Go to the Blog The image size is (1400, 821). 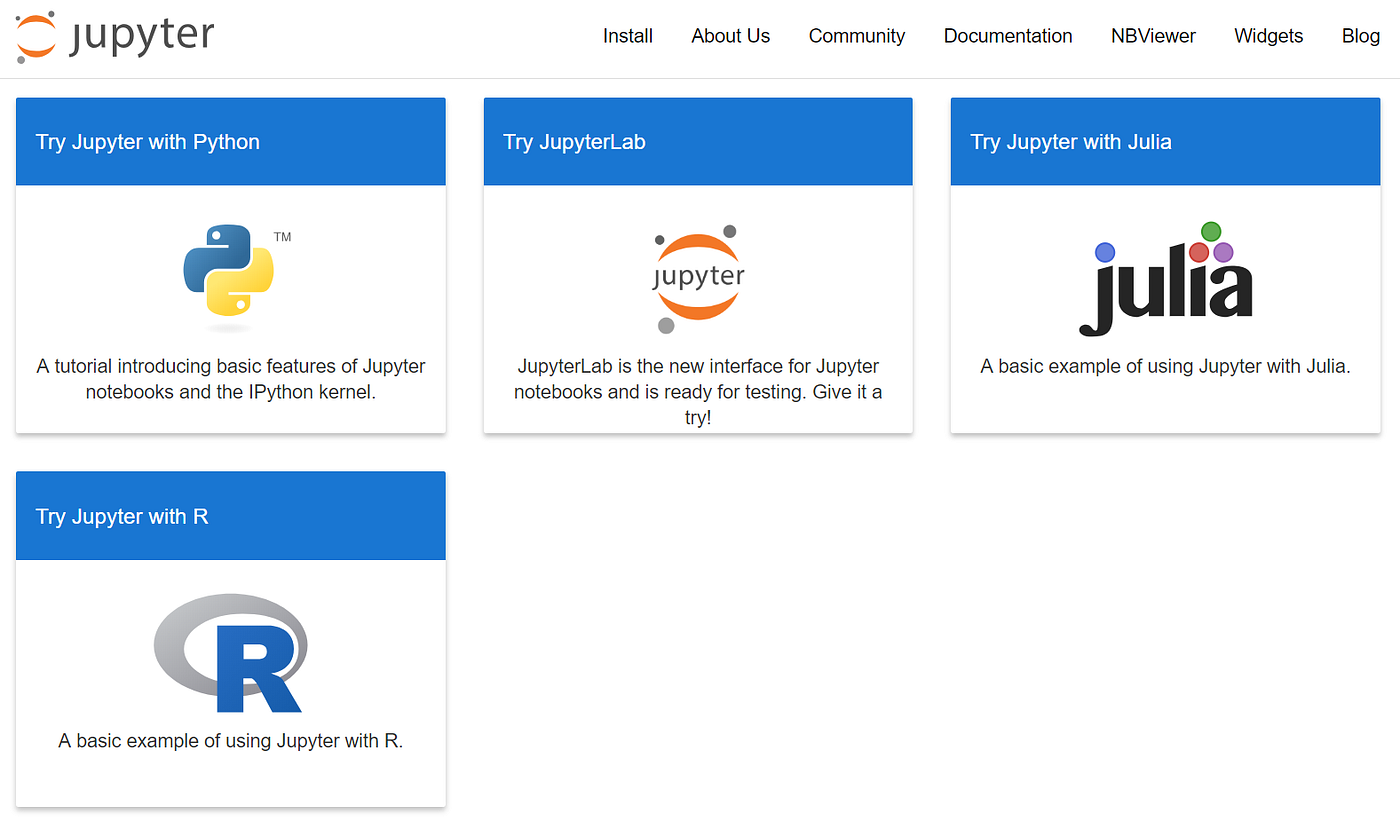pos(1360,36)
